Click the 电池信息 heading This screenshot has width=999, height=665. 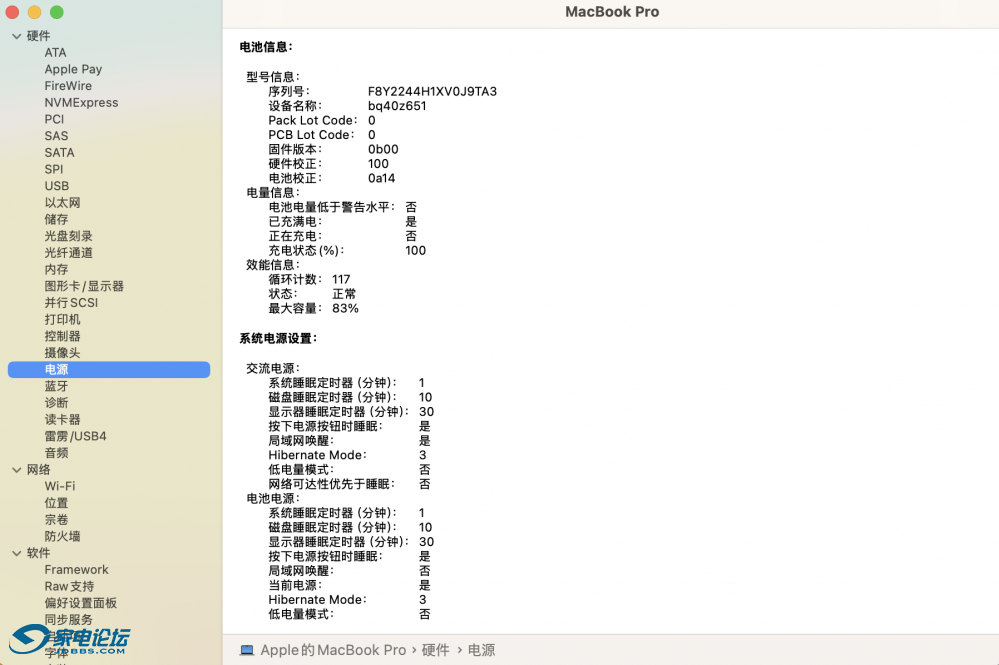click(x=266, y=47)
